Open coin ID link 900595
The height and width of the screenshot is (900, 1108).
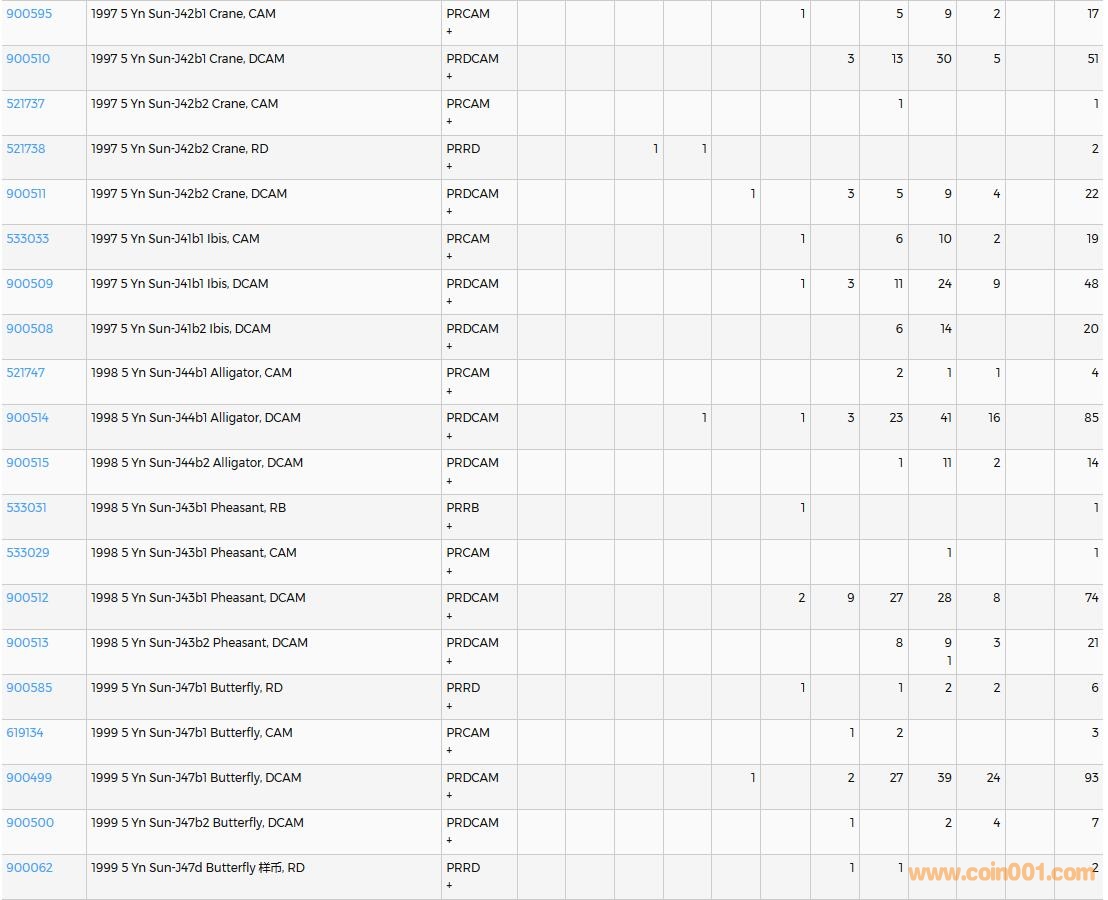(x=29, y=14)
